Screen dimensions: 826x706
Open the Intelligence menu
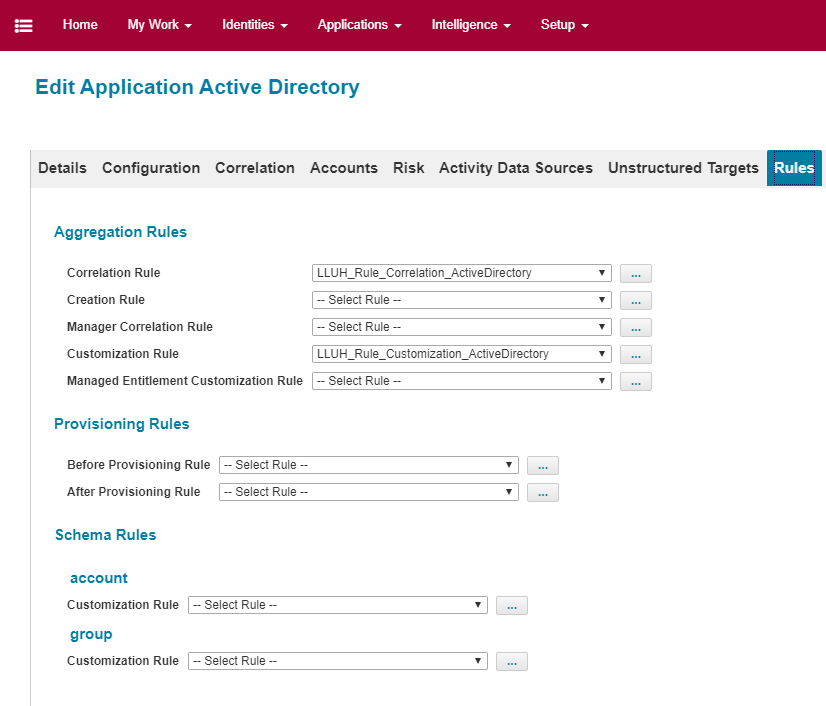[x=471, y=25]
